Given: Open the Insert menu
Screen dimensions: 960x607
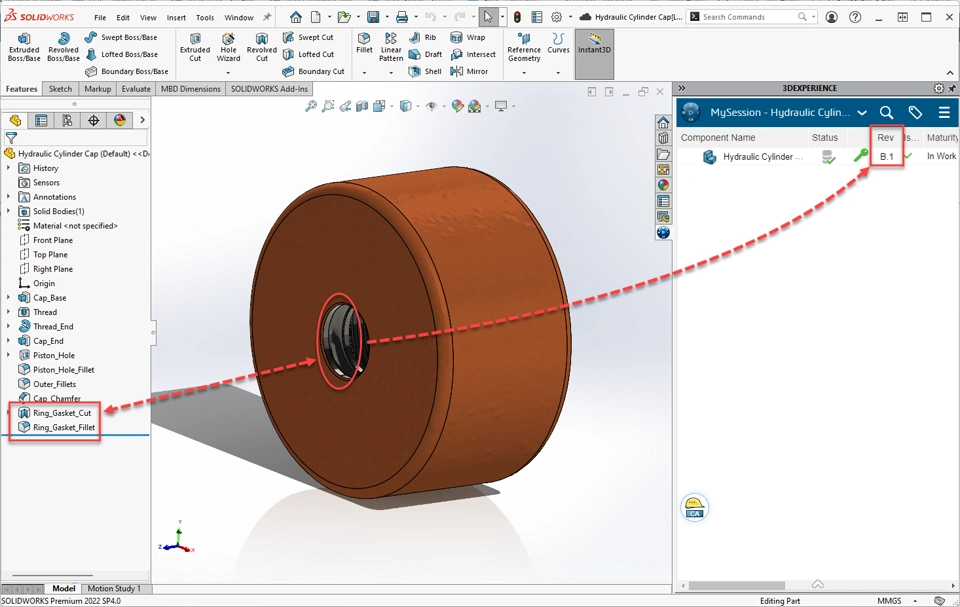Looking at the screenshot, I should click(x=176, y=18).
